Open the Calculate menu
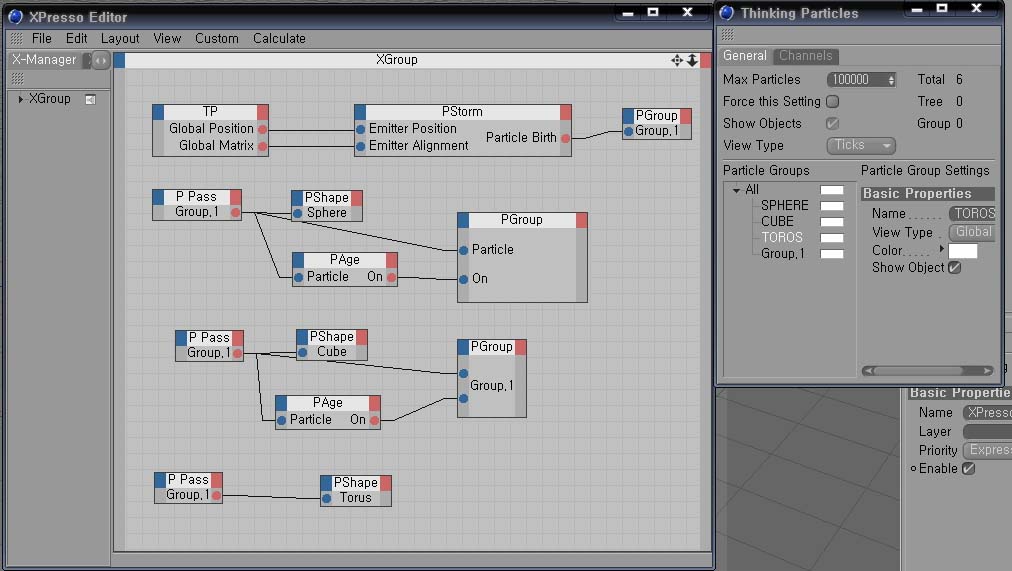Screen dimensions: 1012x571 279,39
